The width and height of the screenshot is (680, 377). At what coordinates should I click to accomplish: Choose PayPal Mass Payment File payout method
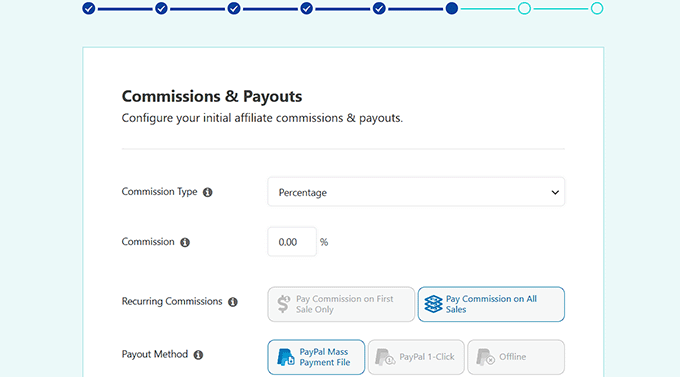point(316,357)
